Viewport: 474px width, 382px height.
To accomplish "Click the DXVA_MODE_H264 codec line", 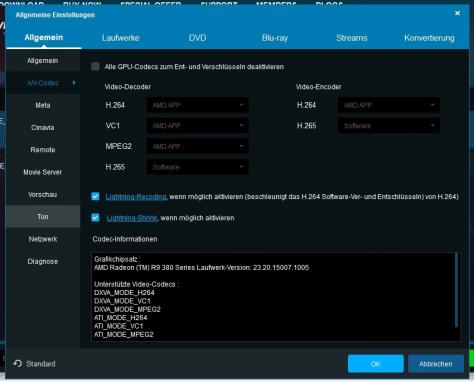I will tap(124, 293).
